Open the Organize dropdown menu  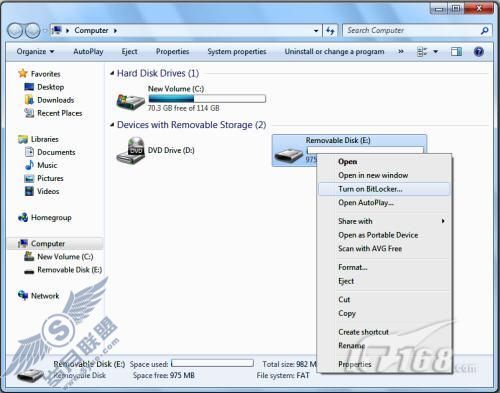35,52
